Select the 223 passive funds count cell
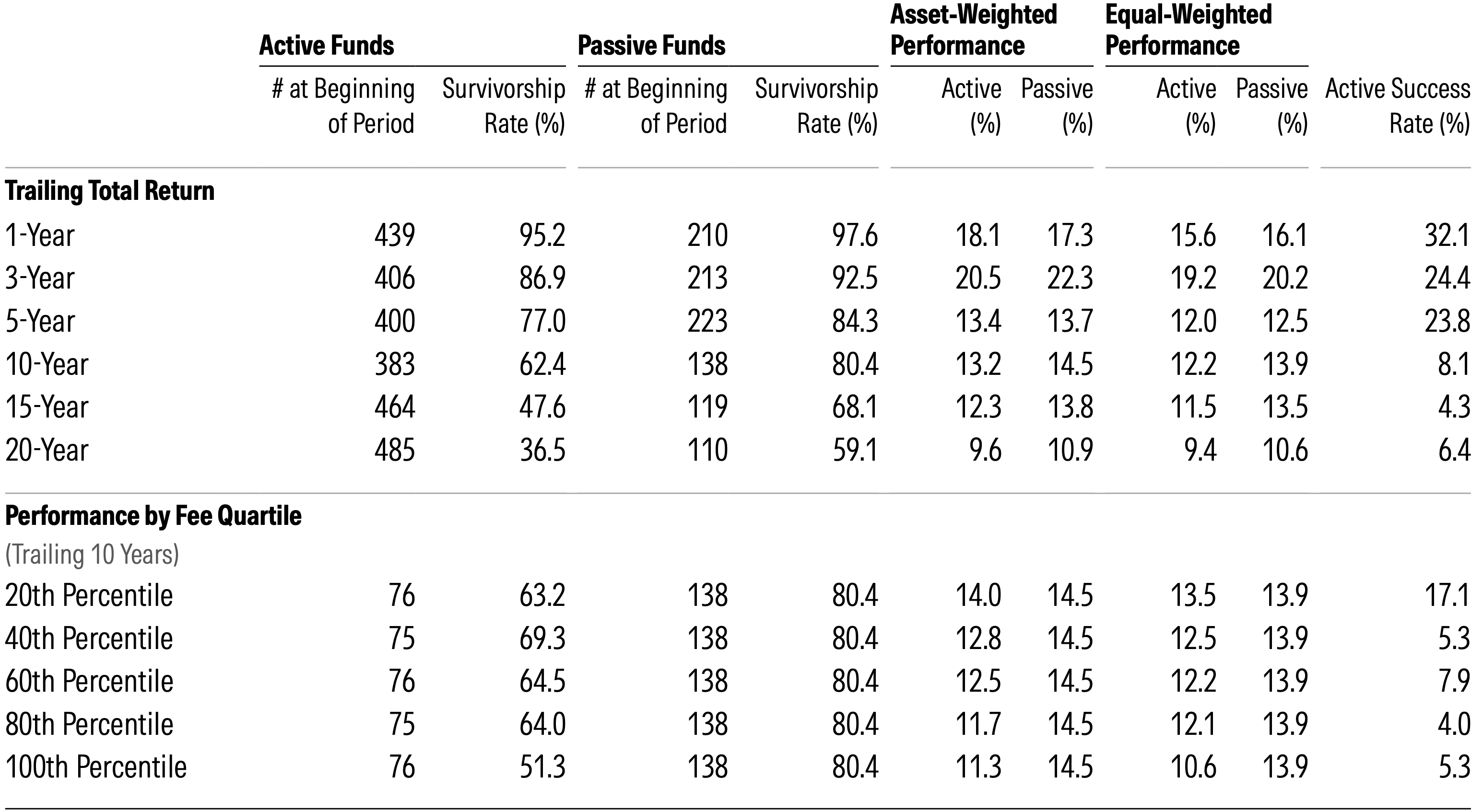Image resolution: width=1483 pixels, height=812 pixels. (707, 321)
